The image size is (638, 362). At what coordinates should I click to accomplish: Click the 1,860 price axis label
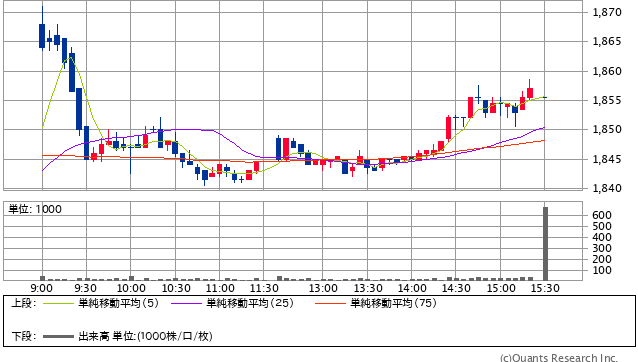point(607,71)
